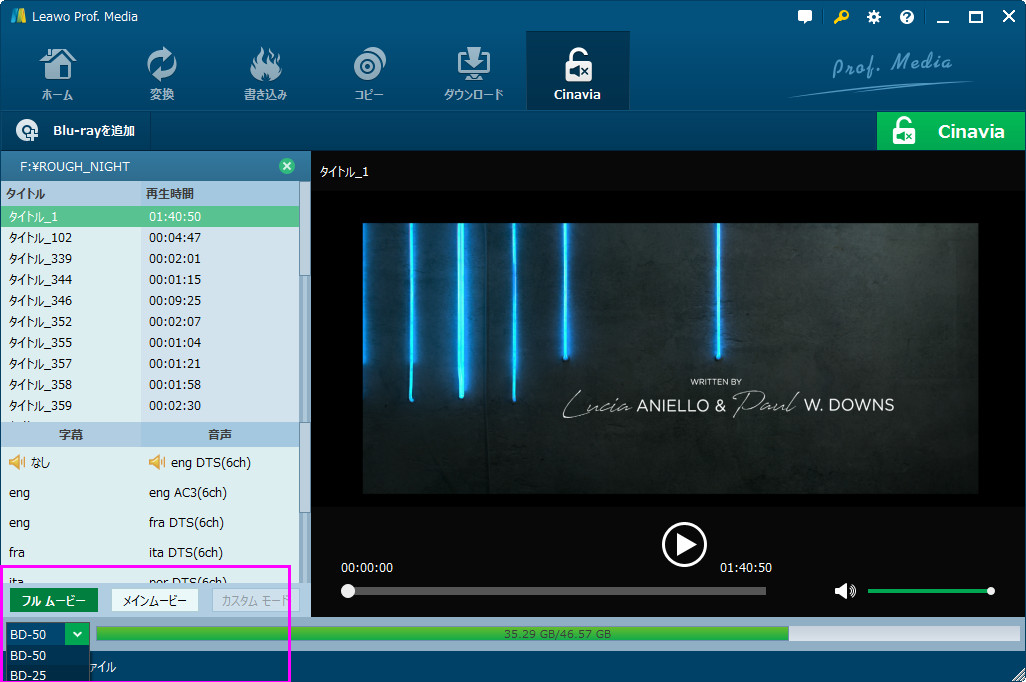Viewport: 1026px width, 682px height.
Task: Click the subtitle/audio list scrollbar
Action: (305, 467)
